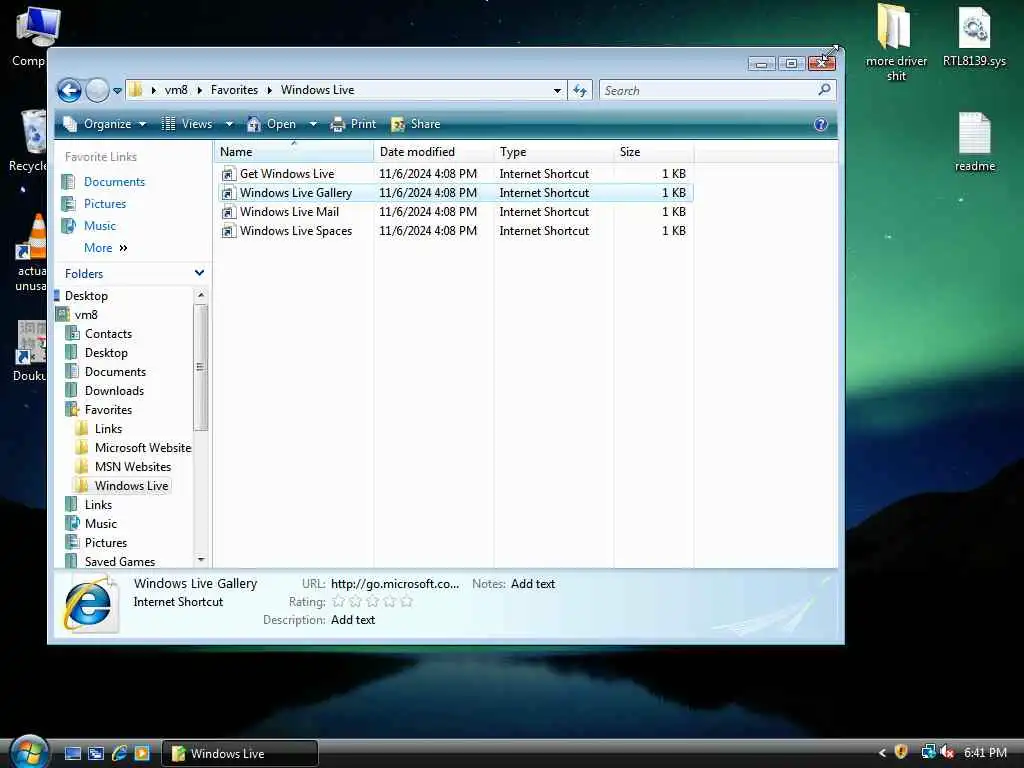This screenshot has width=1024, height=768.
Task: Click the security shield tray icon
Action: 901,752
